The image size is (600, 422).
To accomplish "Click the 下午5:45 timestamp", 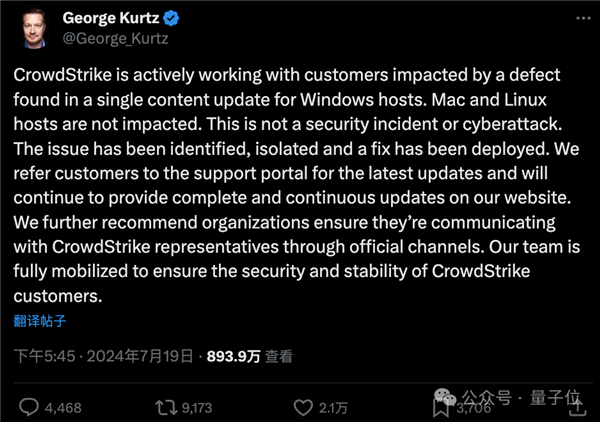I will (x=44, y=356).
